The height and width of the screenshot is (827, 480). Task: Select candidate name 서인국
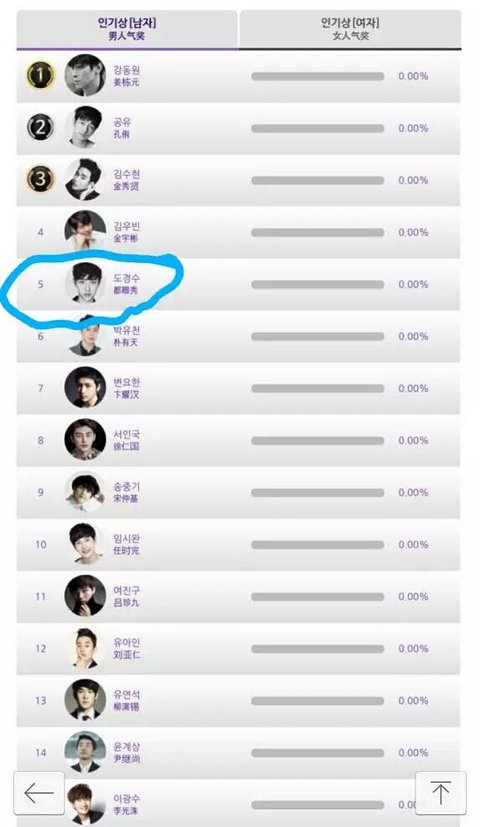[x=127, y=435]
